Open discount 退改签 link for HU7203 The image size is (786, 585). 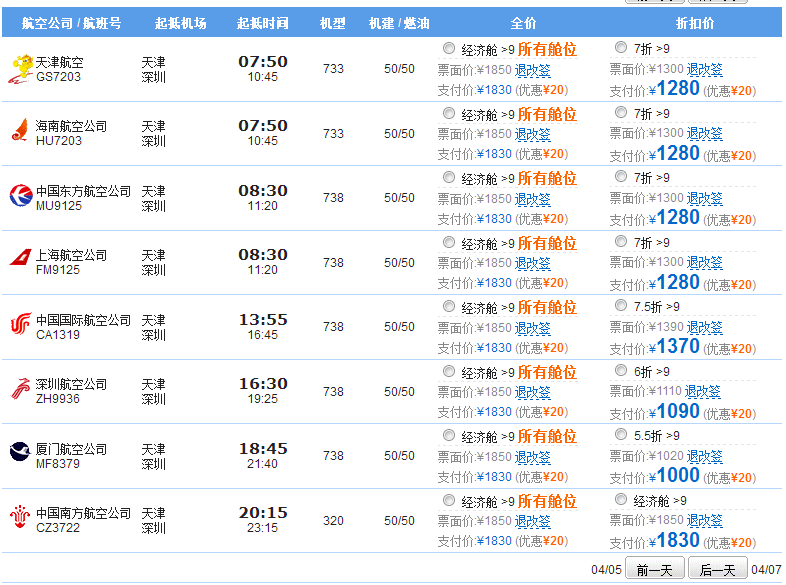pyautogui.click(x=704, y=133)
